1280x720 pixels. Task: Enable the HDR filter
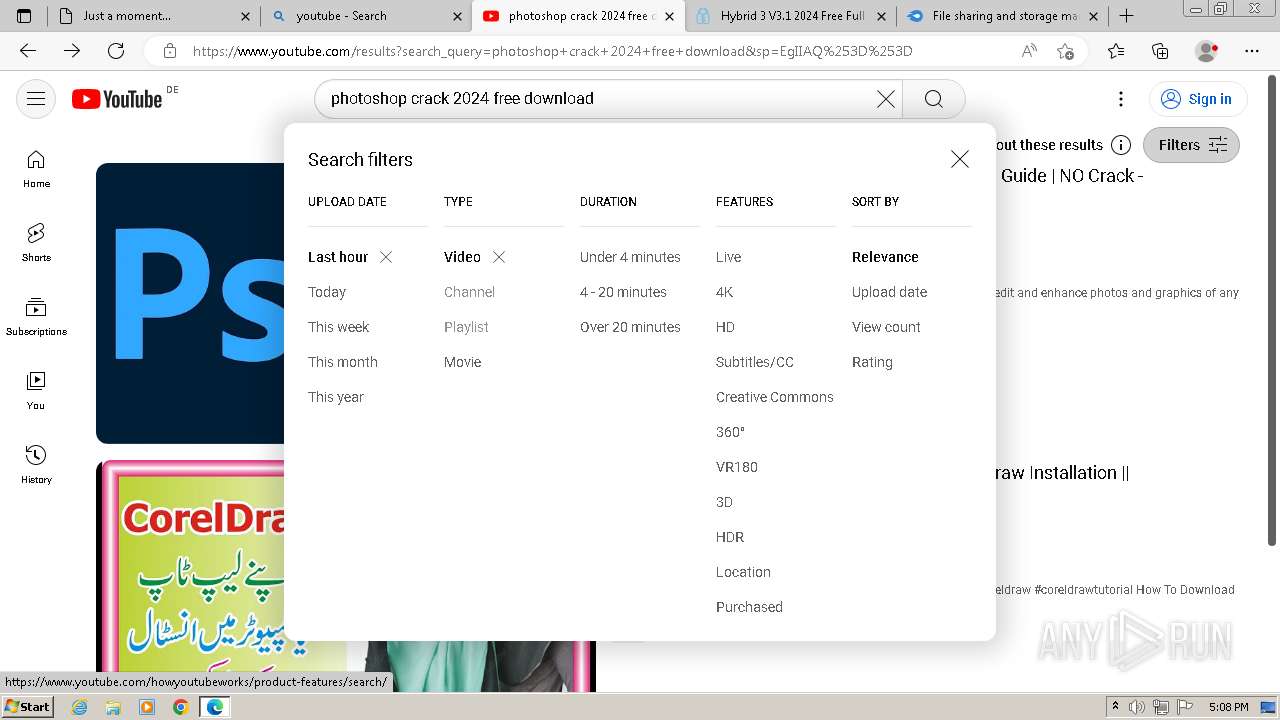pos(730,537)
